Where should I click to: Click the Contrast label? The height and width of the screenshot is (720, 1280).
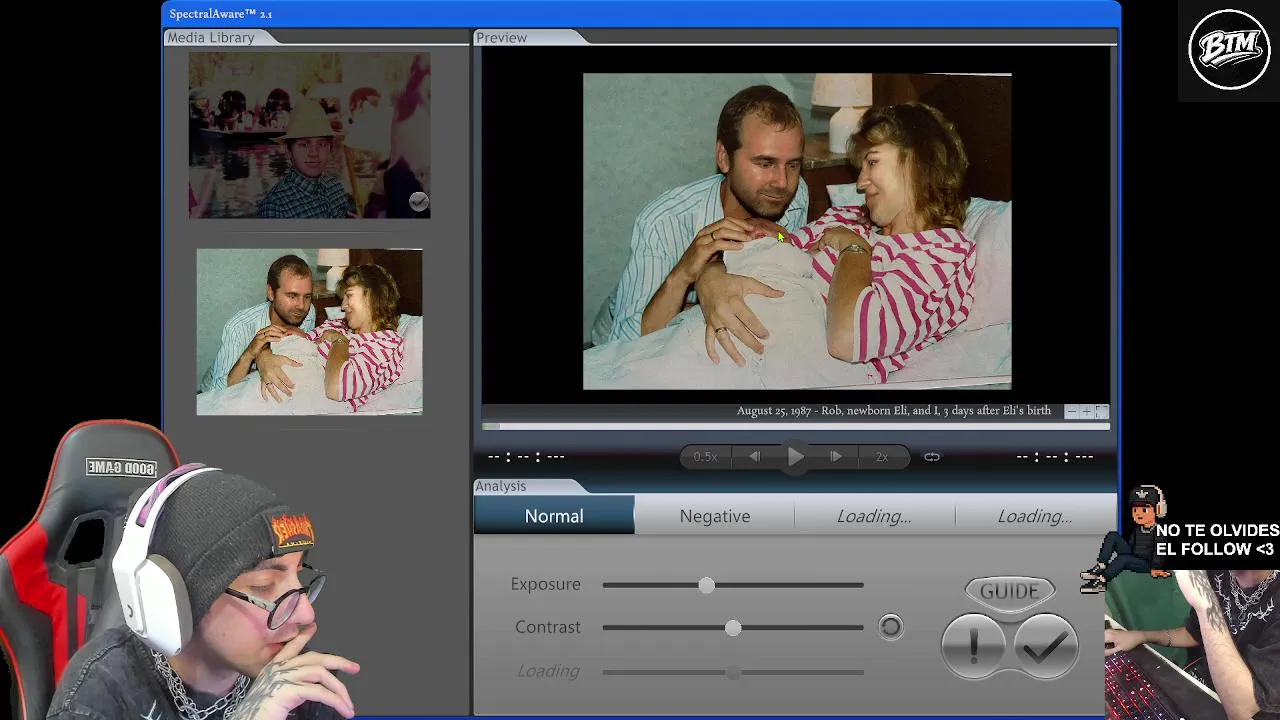pyautogui.click(x=547, y=627)
